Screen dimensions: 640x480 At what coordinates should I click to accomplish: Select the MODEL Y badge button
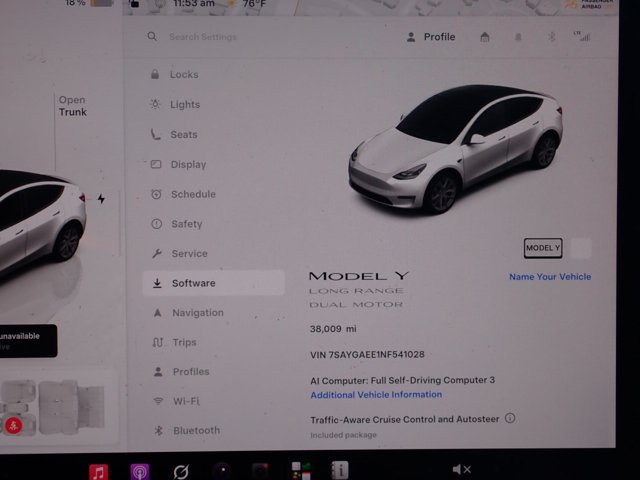coord(543,248)
